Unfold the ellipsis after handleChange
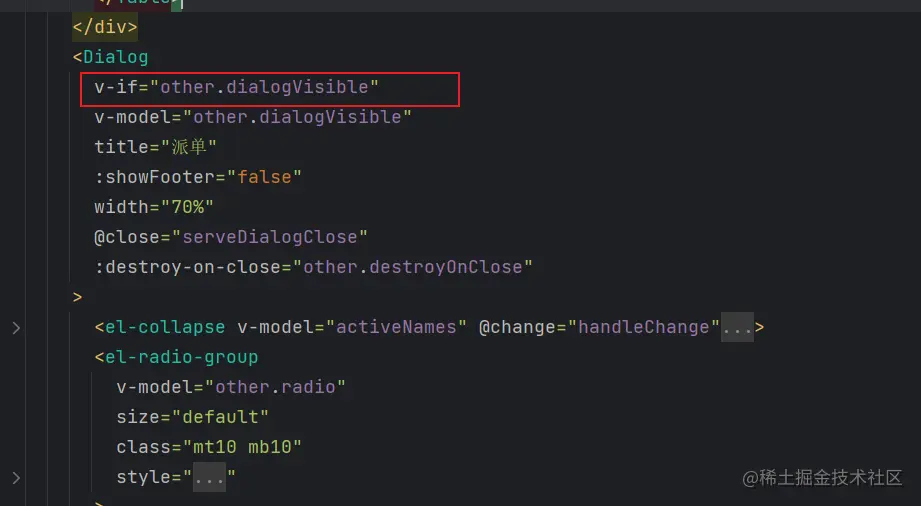 737,327
